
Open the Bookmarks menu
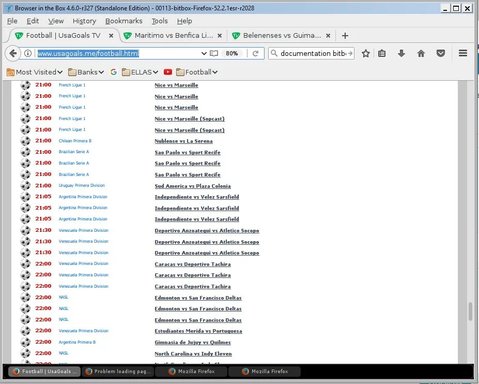pyautogui.click(x=124, y=21)
